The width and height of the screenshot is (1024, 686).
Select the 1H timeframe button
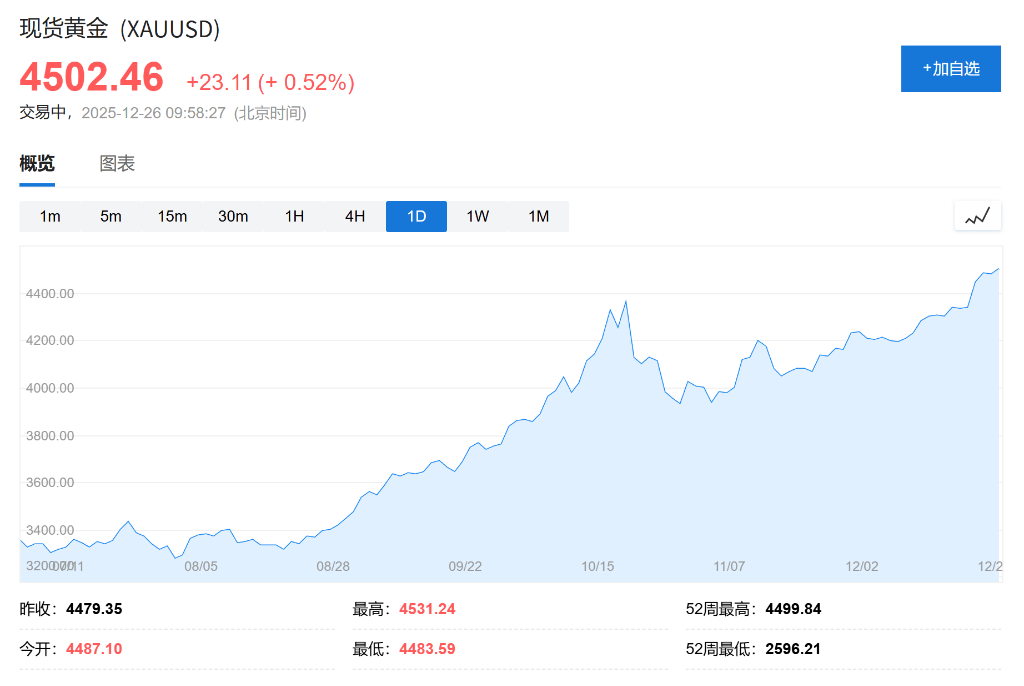click(x=294, y=217)
